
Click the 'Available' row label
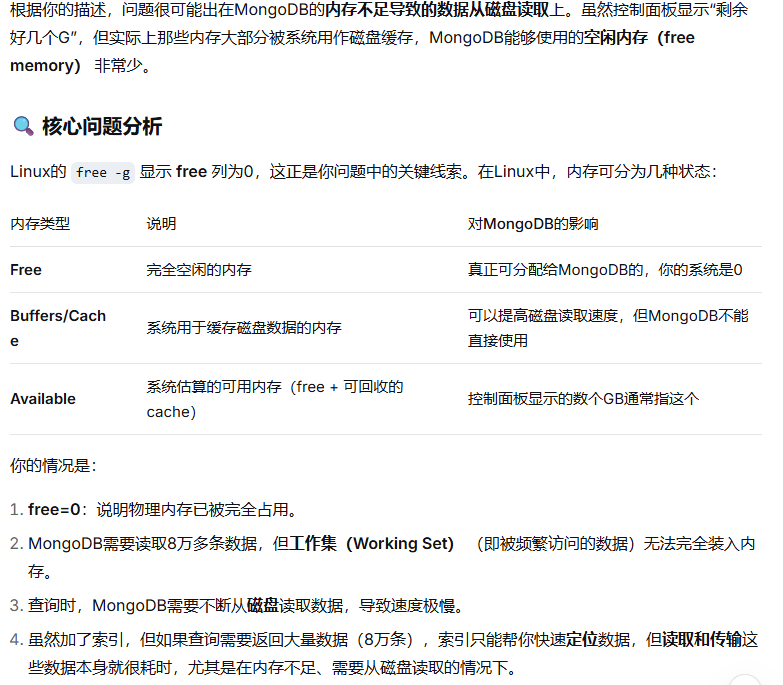coord(43,399)
